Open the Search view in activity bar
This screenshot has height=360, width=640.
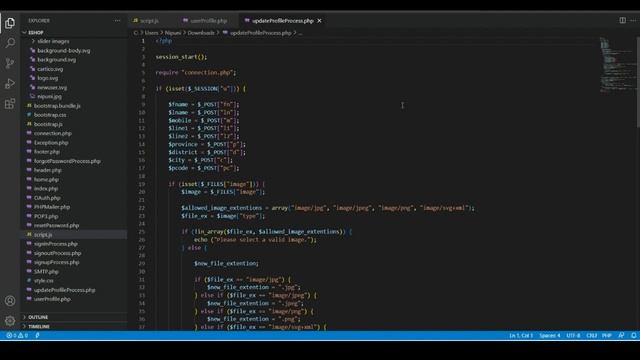tap(10, 43)
